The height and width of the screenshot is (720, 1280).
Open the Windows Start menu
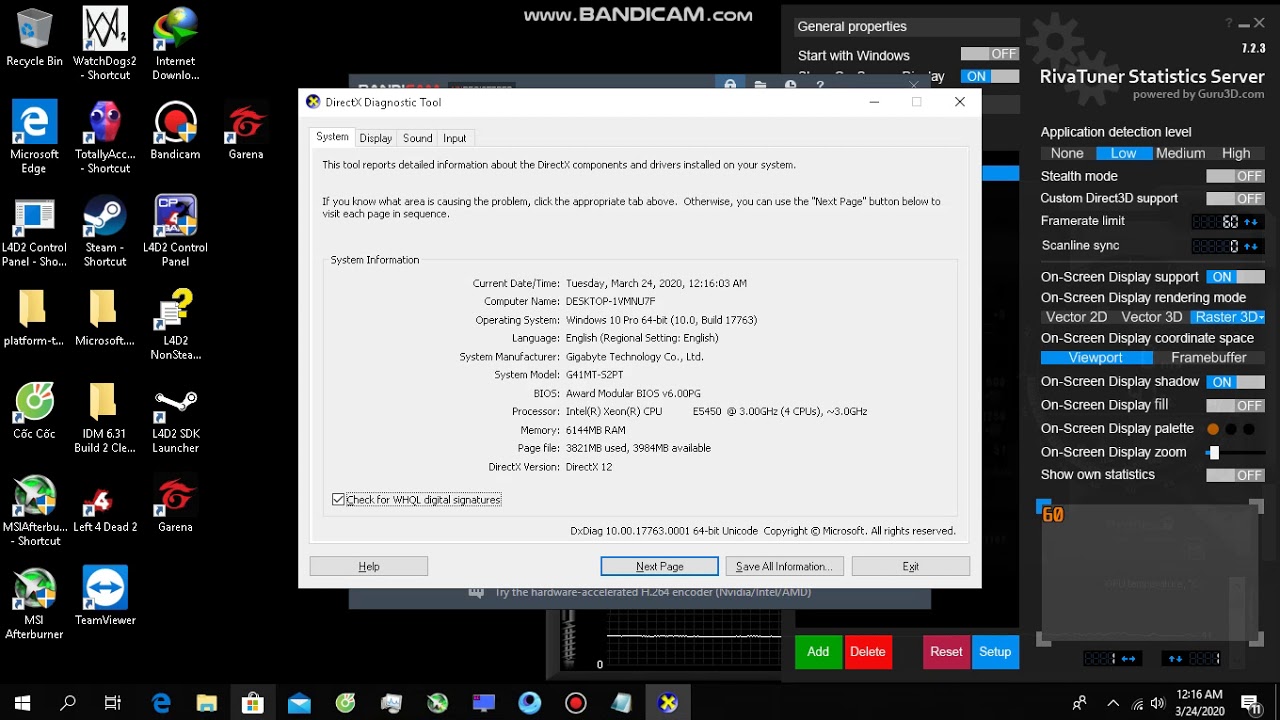click(22, 703)
